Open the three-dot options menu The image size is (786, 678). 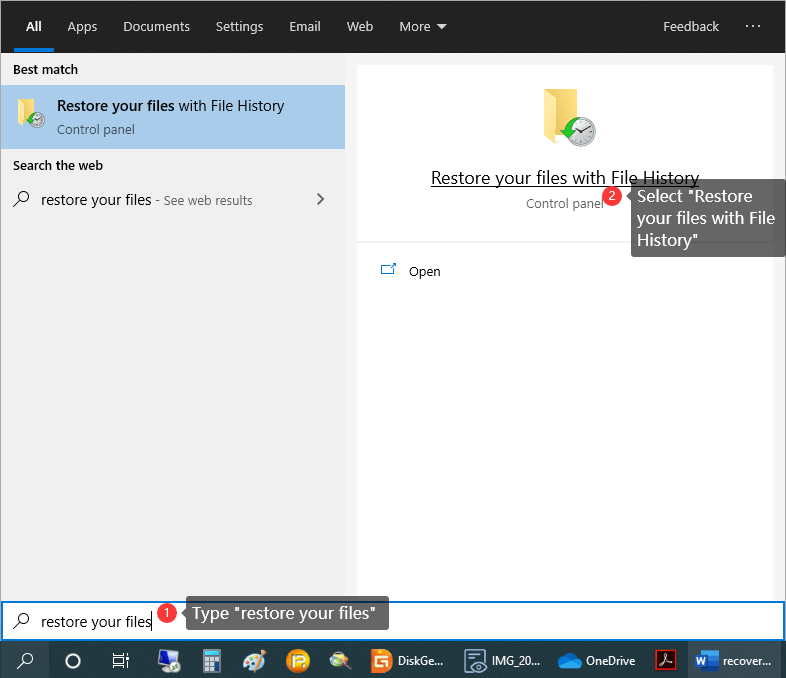(x=753, y=27)
